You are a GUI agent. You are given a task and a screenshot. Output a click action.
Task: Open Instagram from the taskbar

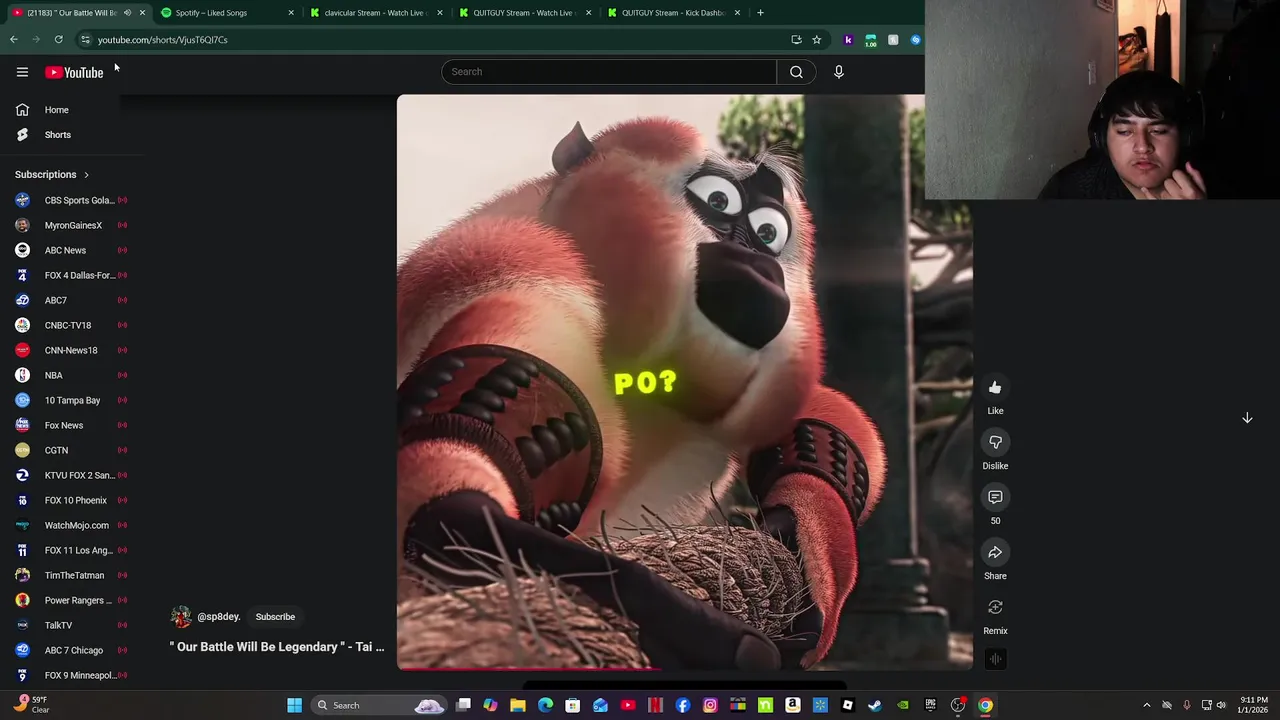(710, 705)
